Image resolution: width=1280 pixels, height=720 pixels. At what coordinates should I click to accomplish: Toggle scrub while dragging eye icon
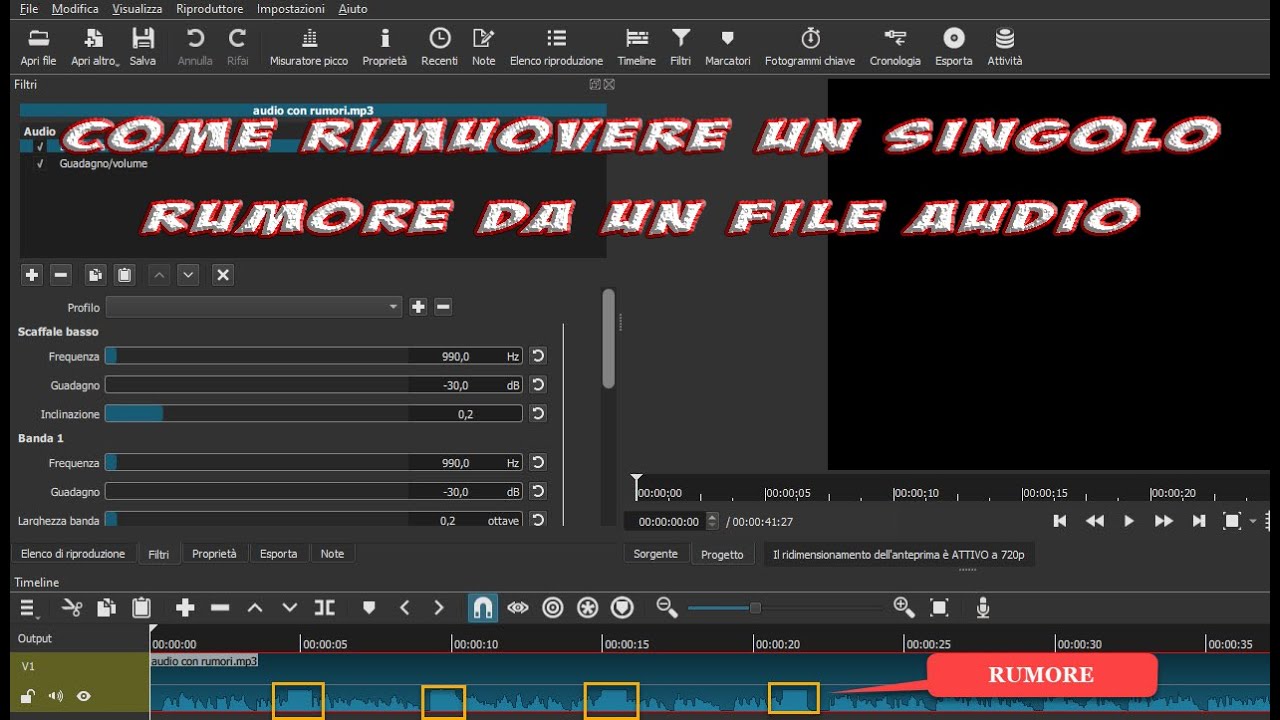coord(517,607)
